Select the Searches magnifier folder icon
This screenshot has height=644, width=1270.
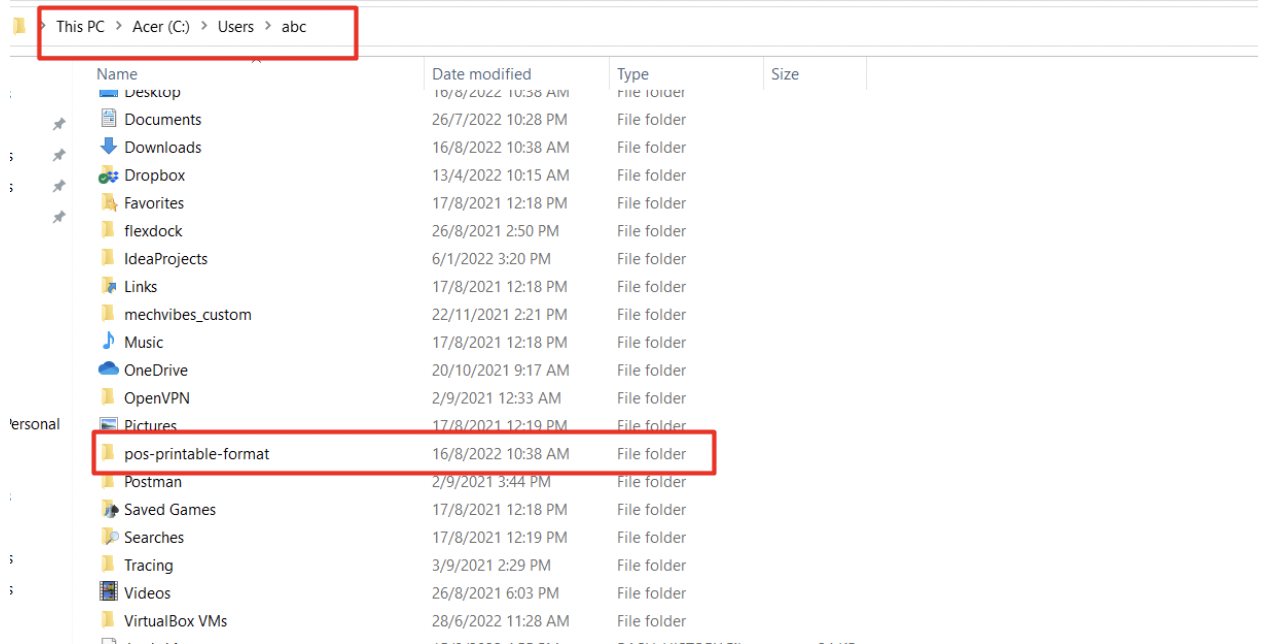(x=109, y=538)
